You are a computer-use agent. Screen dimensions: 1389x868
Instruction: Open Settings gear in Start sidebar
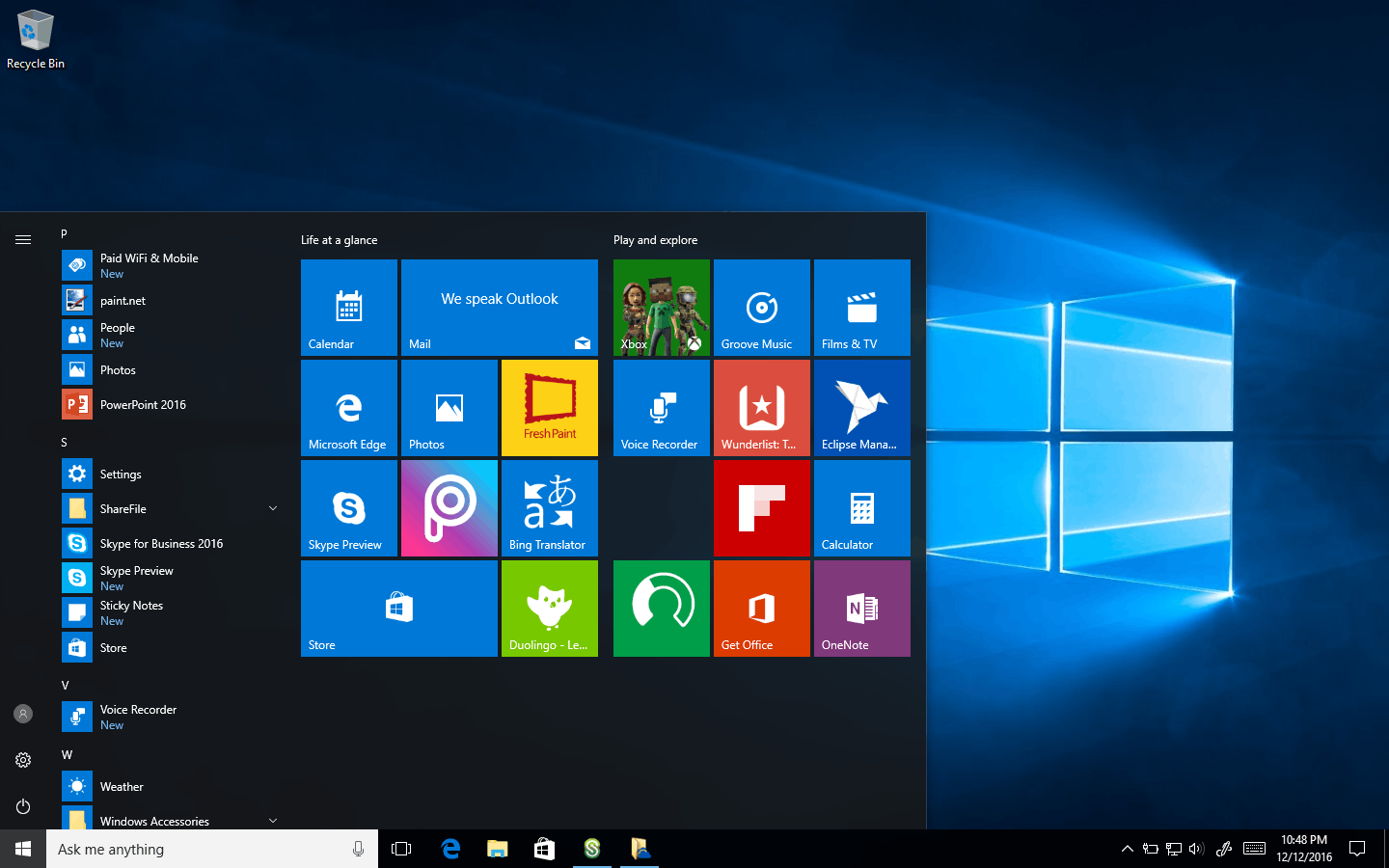click(x=23, y=760)
